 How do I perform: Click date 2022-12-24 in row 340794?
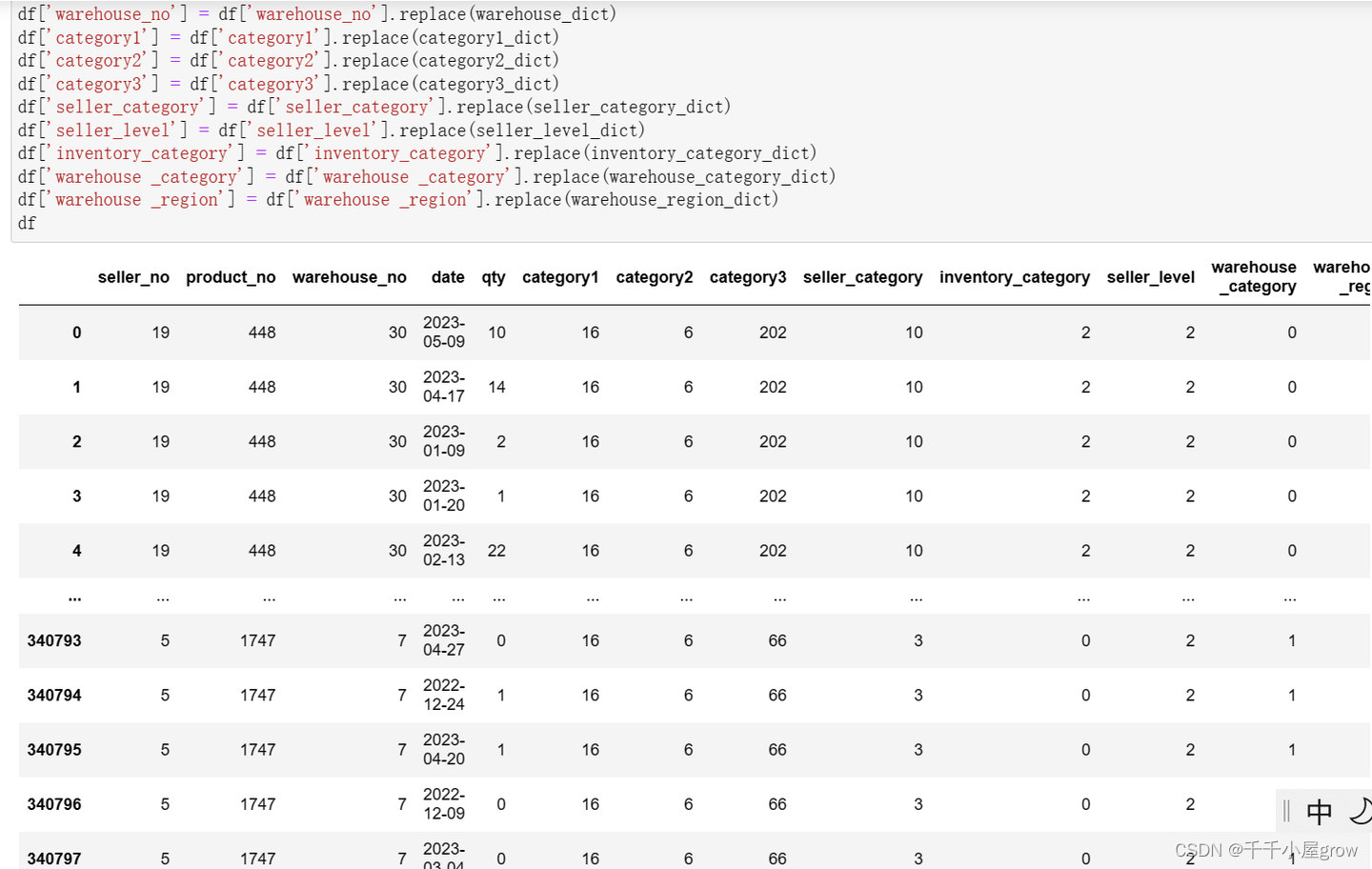[x=444, y=695]
